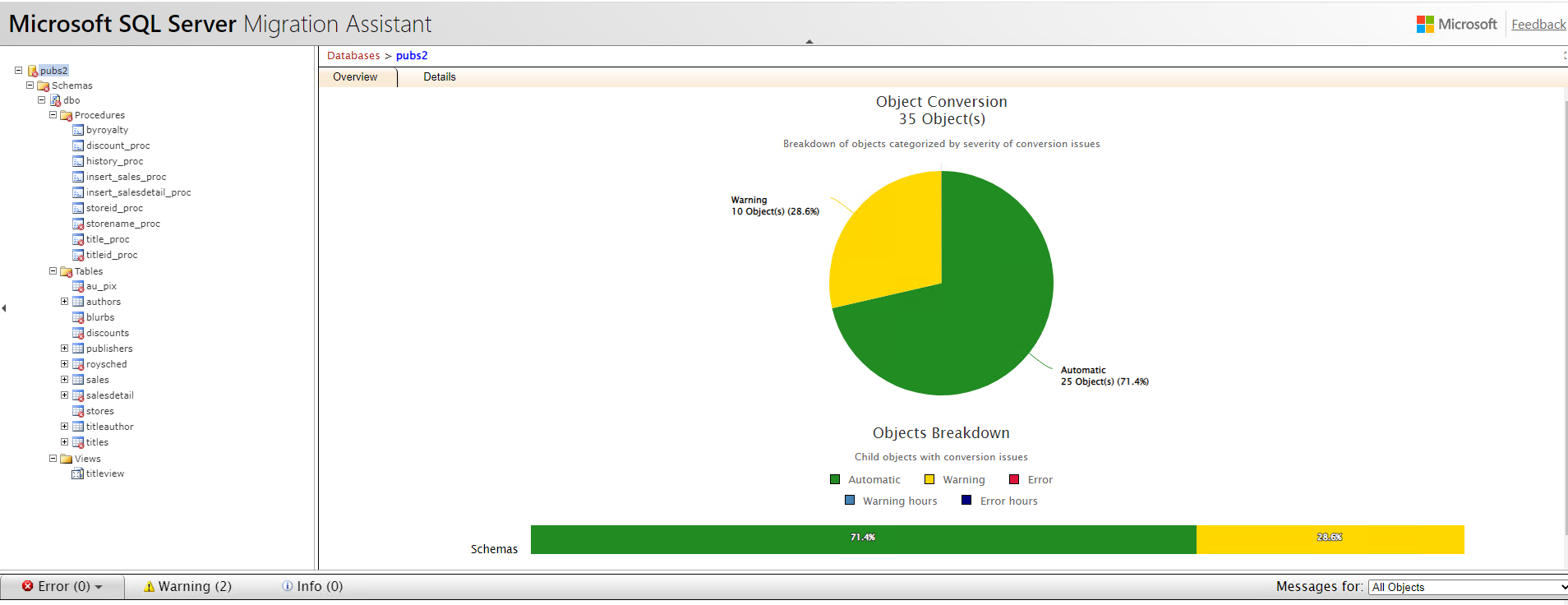Click the Error hours legend swatch
Viewport: 1568px width, 605px height.
click(x=966, y=501)
